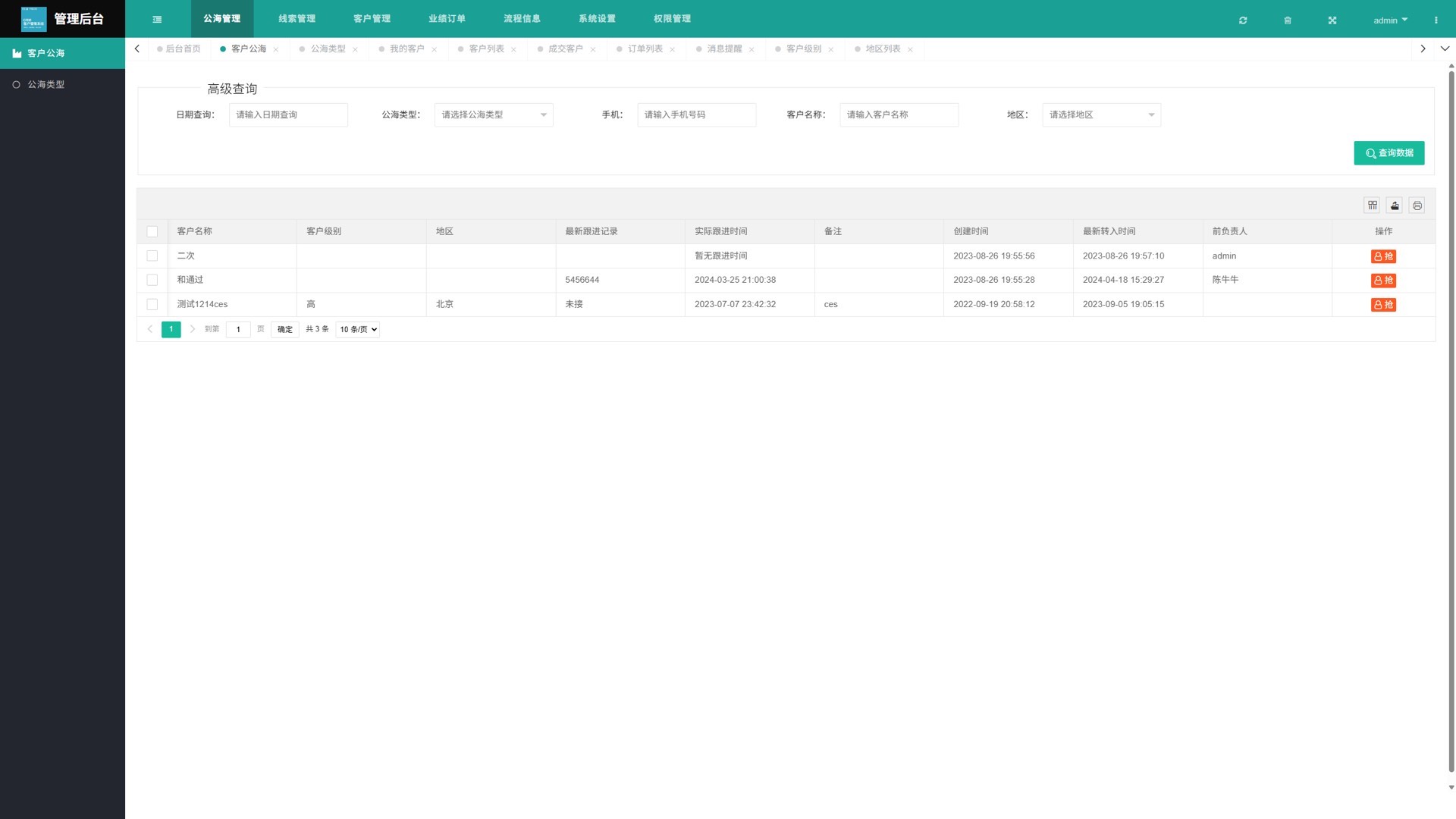1456x819 pixels.
Task: Close the 订单列表 tab
Action: [x=673, y=49]
